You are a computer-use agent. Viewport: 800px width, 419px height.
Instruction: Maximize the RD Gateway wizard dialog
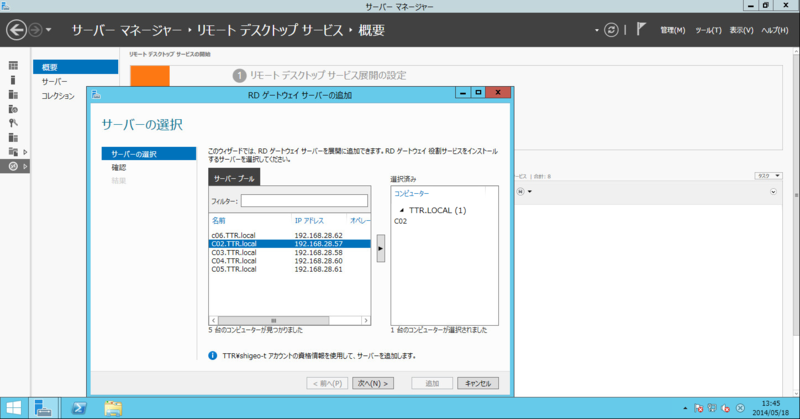point(478,92)
